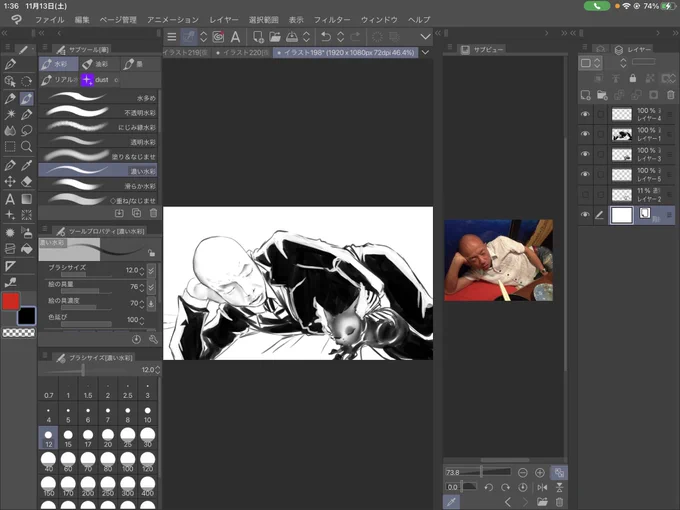Viewport: 680px width, 510px height.
Task: Delete the layer with Layer panel trash icon
Action: 670,95
